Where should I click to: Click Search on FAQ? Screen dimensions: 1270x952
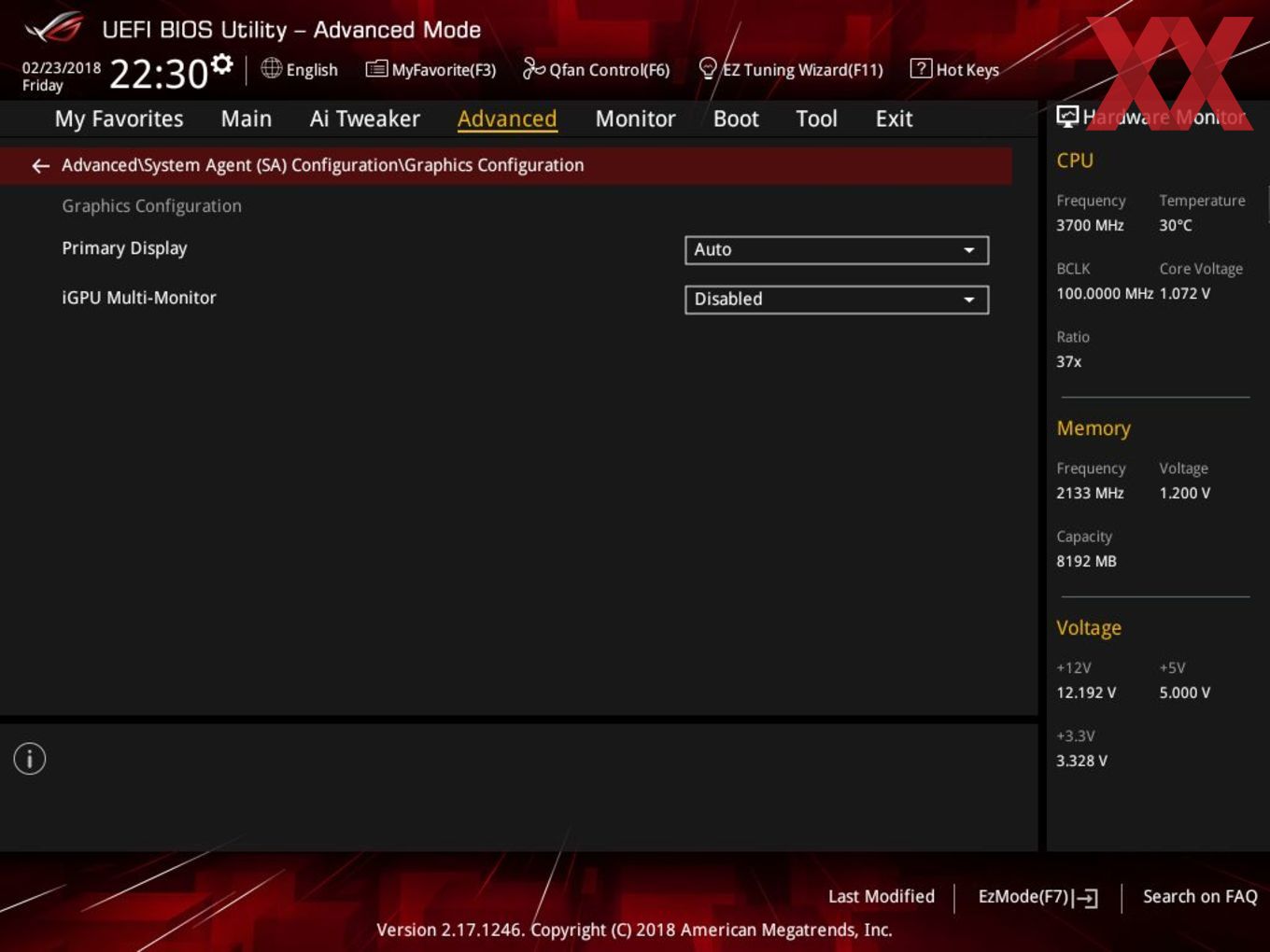(x=1200, y=896)
